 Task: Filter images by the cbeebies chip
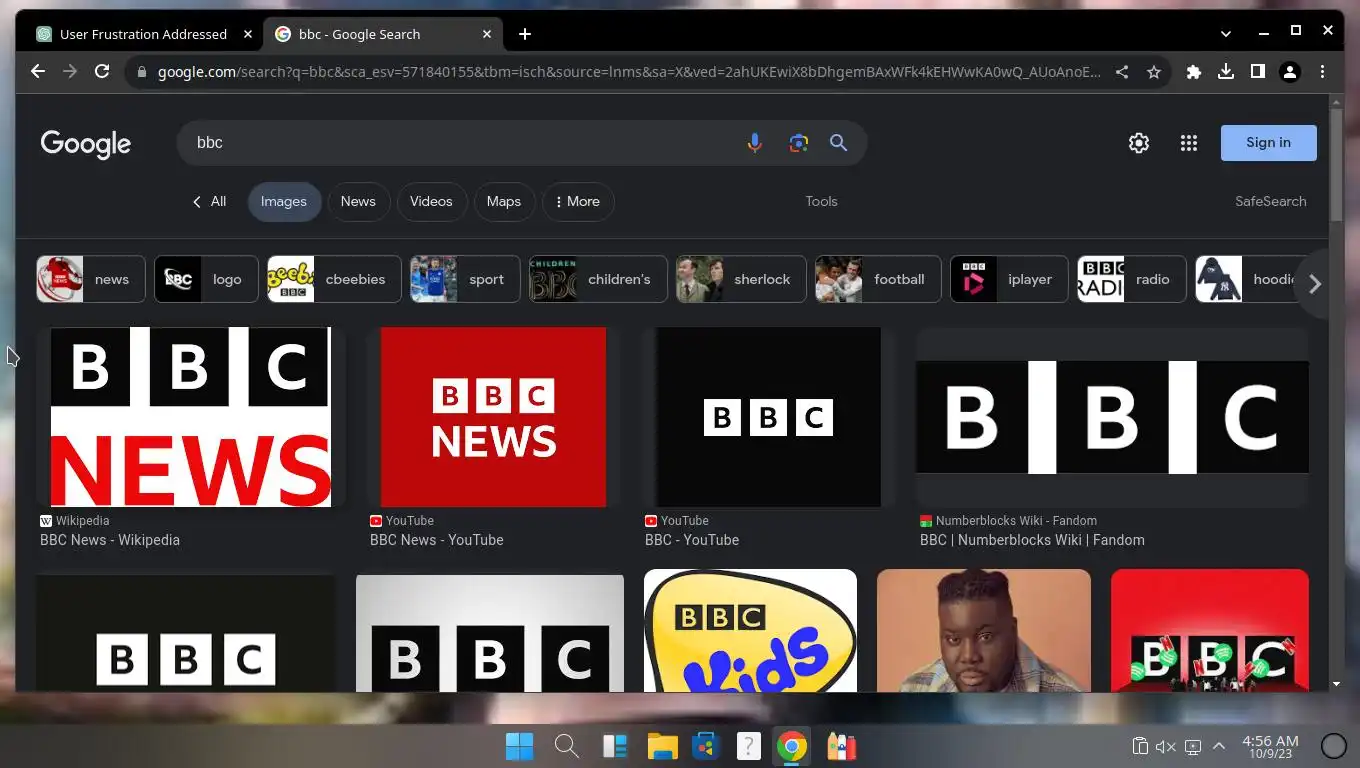click(x=334, y=279)
